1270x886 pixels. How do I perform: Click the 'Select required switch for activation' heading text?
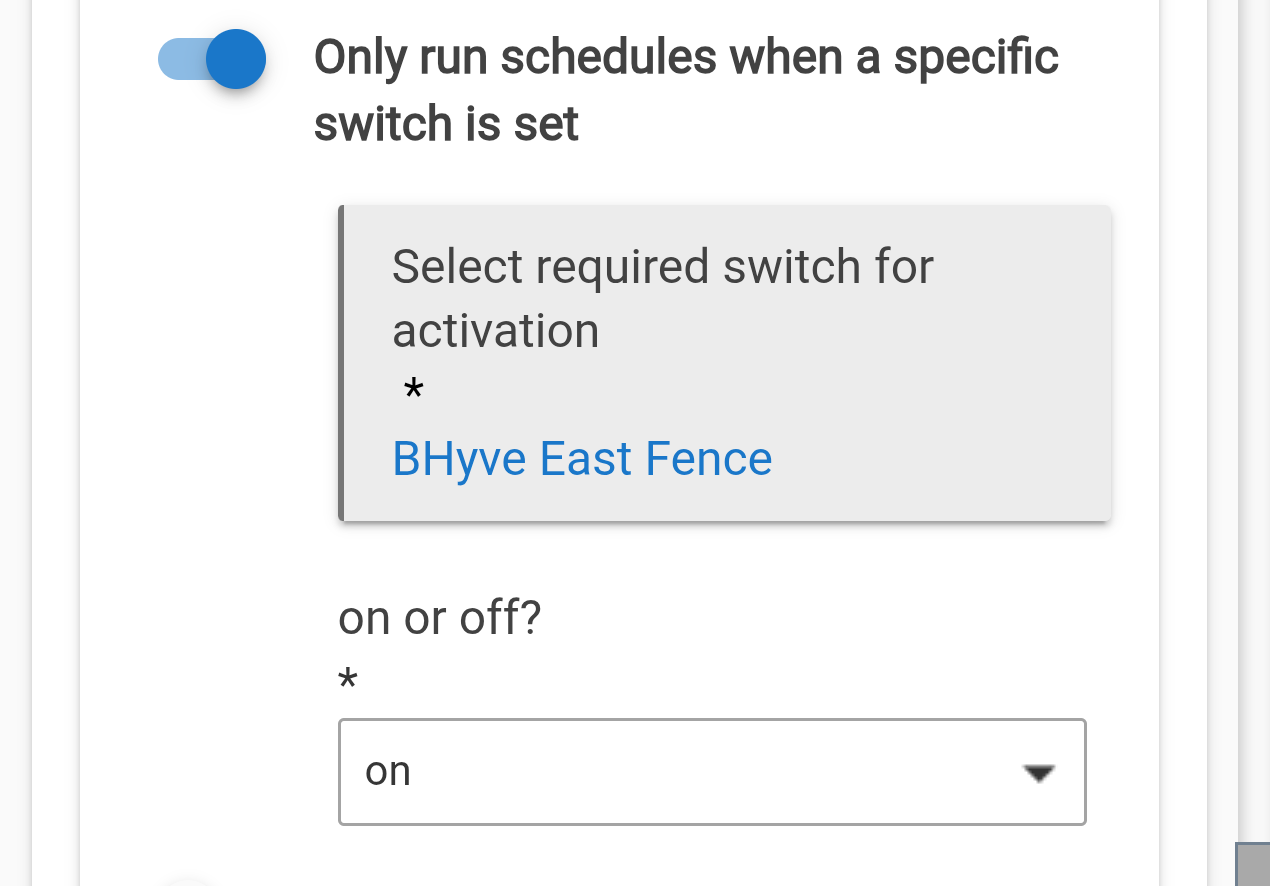[662, 268]
